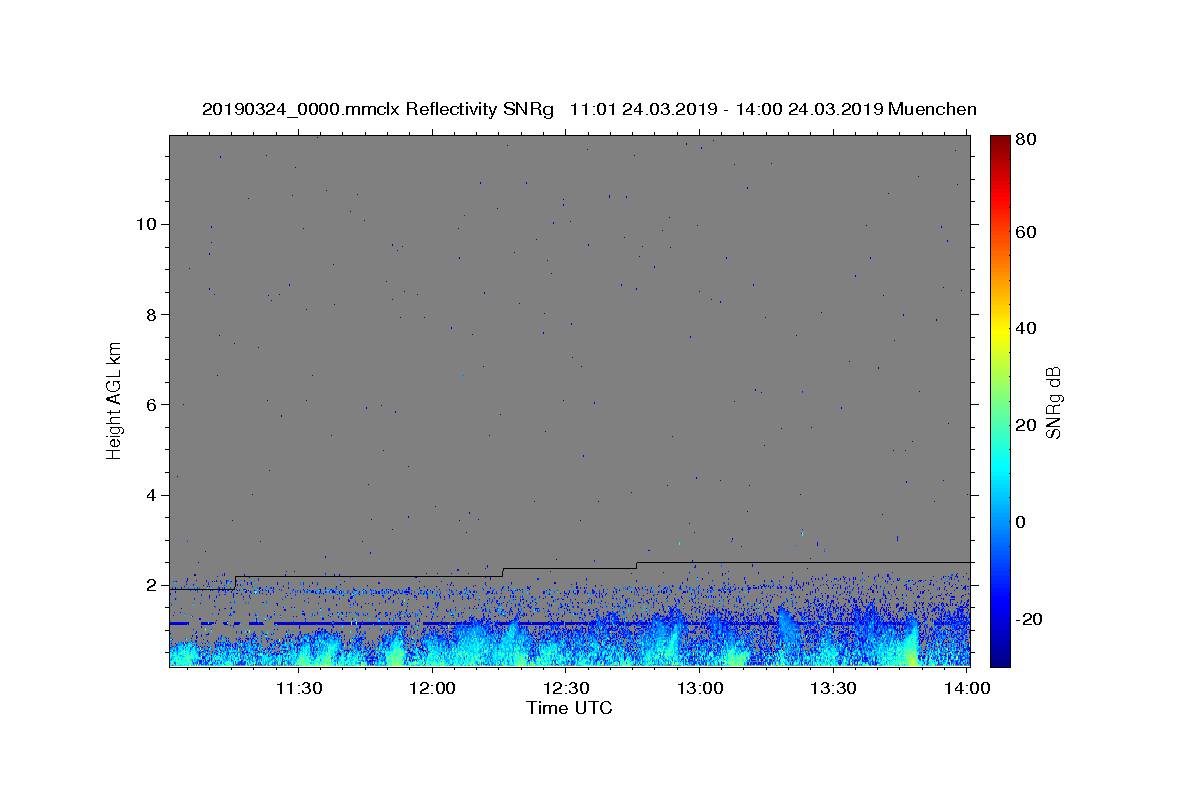Screen dimensions: 1200x800
Task: Click the Height AGL km axis title
Action: pos(115,400)
